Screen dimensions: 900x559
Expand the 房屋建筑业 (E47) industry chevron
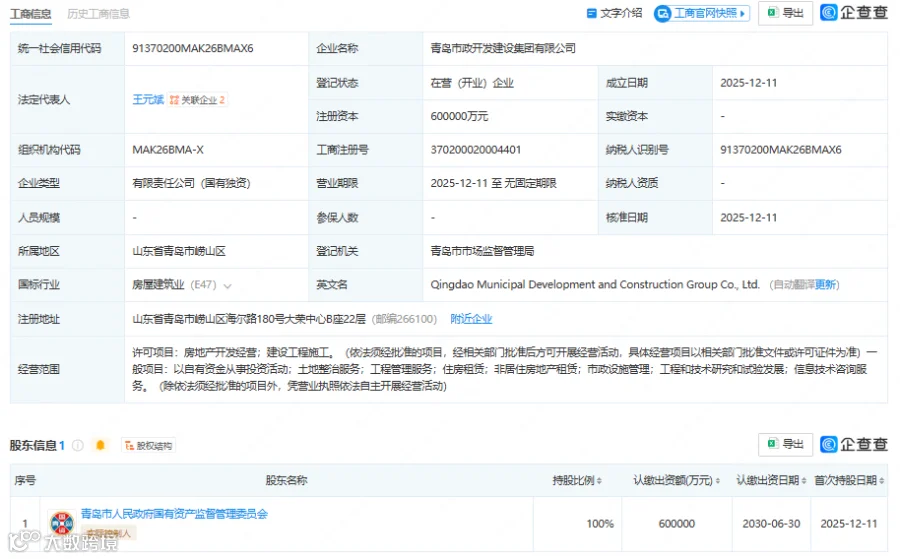pos(228,286)
